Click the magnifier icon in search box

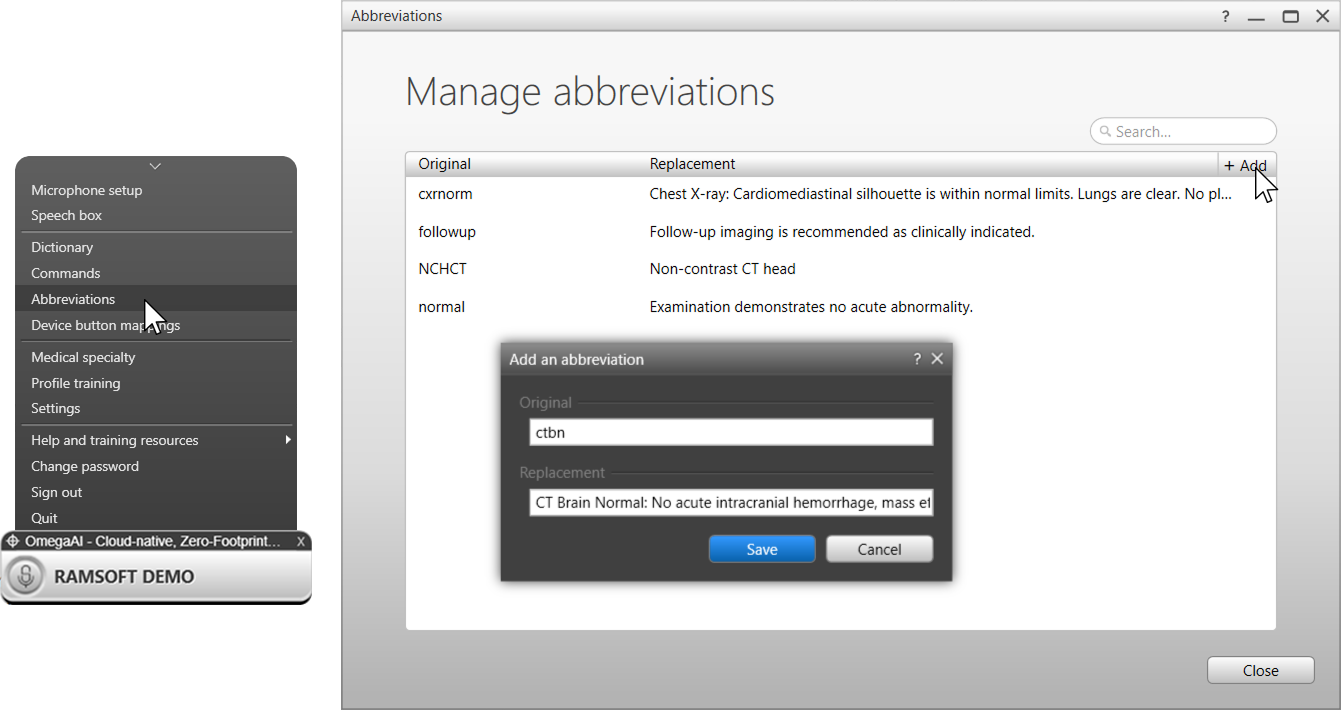1105,131
